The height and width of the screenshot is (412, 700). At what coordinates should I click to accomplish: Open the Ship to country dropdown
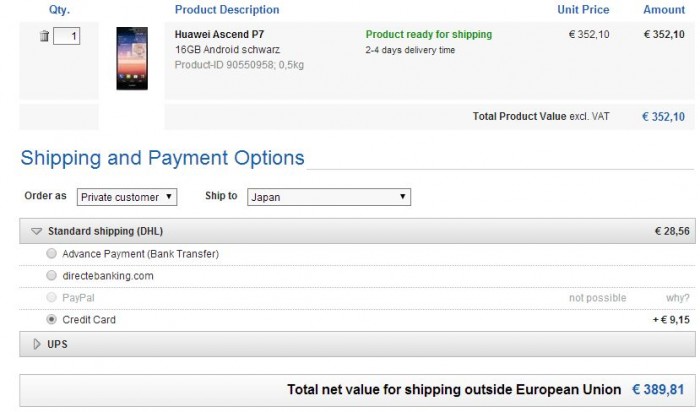pyautogui.click(x=329, y=197)
